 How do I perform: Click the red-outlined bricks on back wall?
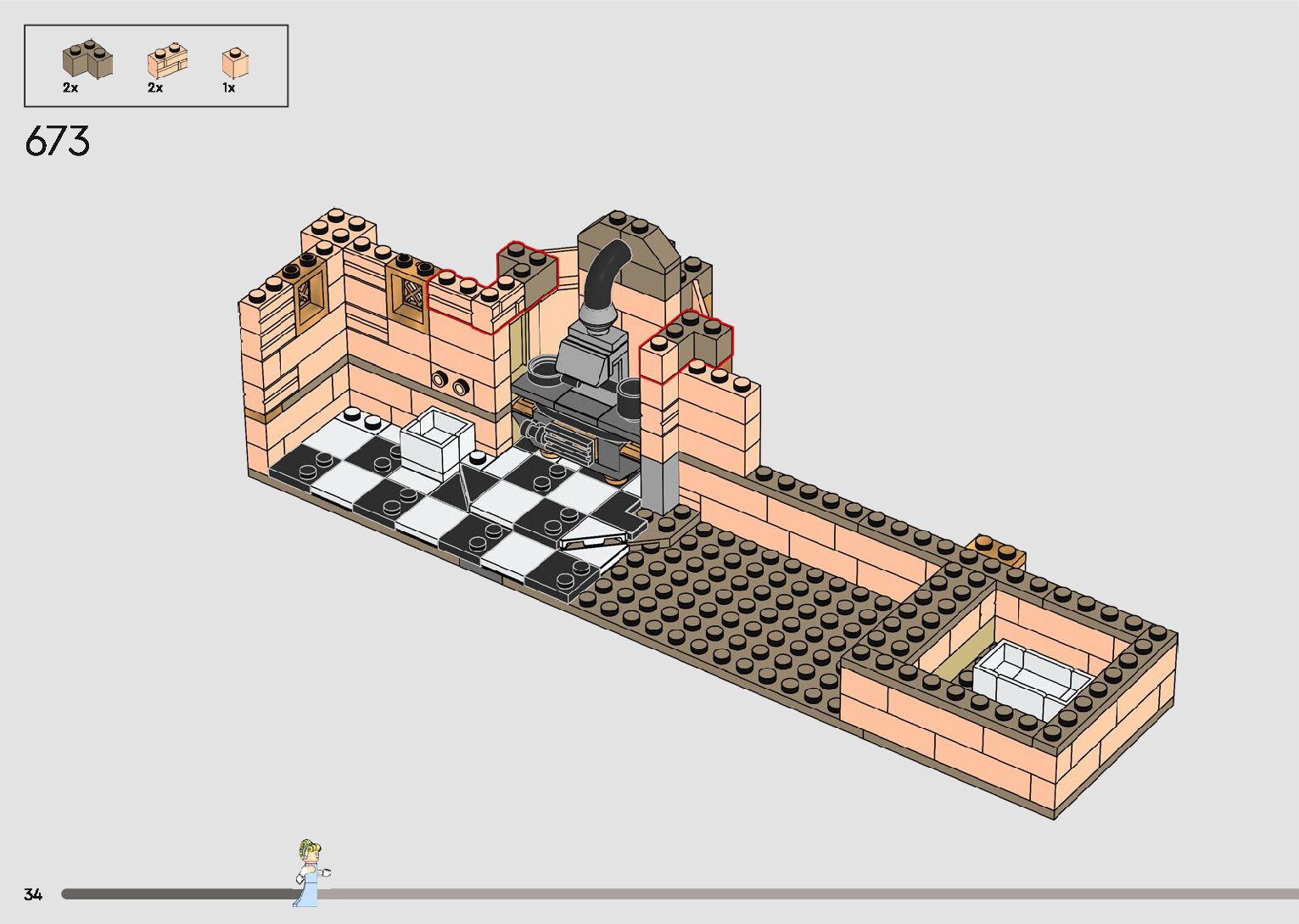(x=492, y=288)
